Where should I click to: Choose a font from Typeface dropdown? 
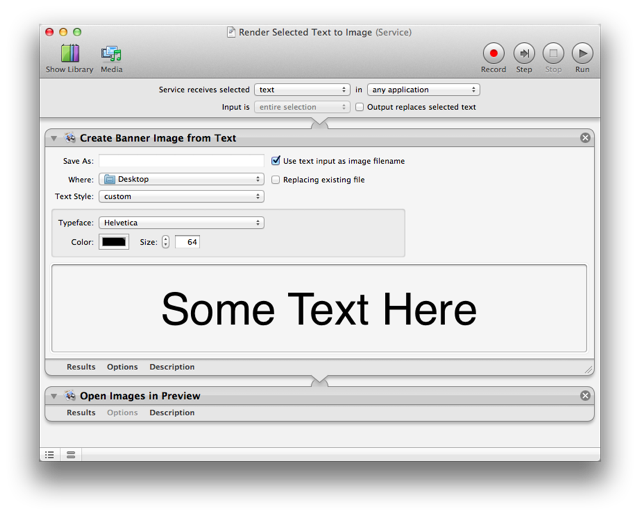(x=181, y=223)
